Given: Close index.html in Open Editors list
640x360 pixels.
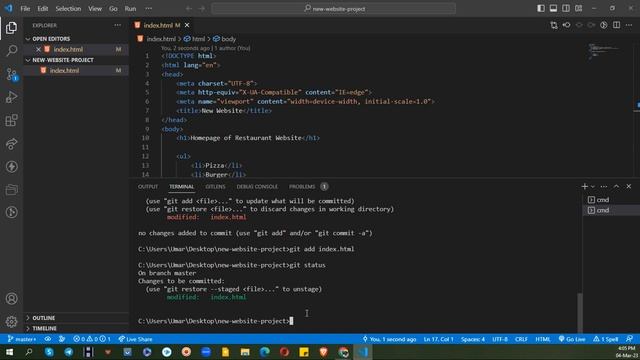Looking at the screenshot, I should tap(38, 49).
